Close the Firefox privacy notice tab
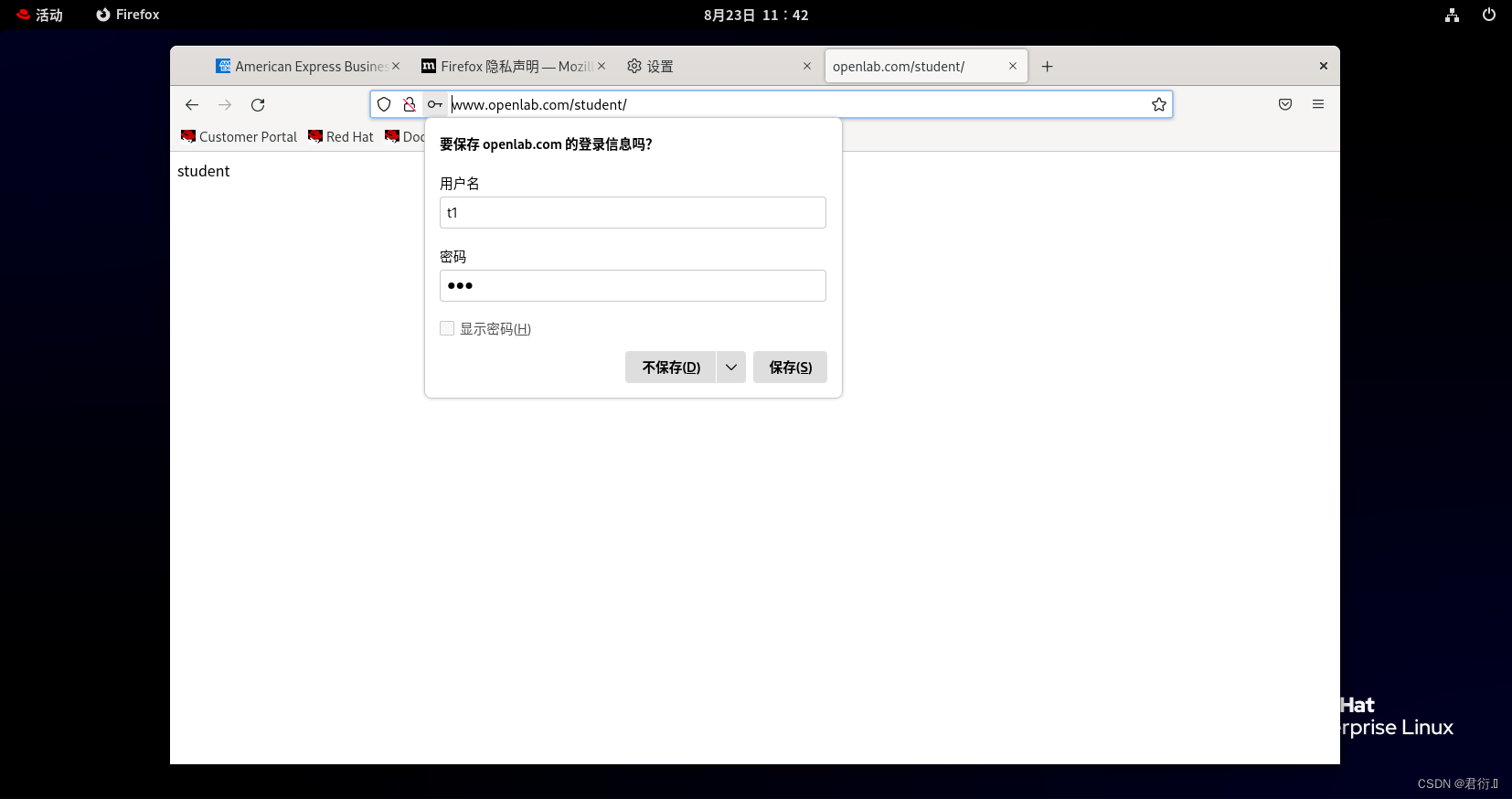 point(602,66)
